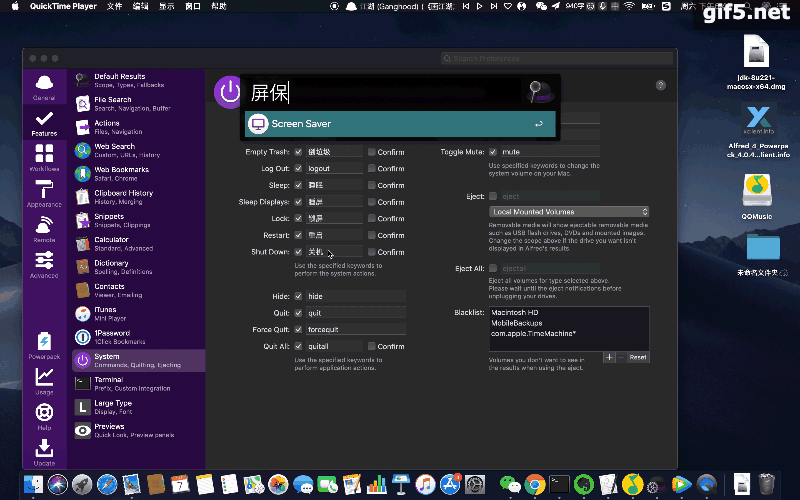Select Screen Saver result in Alfred
The image size is (800, 500).
[x=400, y=124]
